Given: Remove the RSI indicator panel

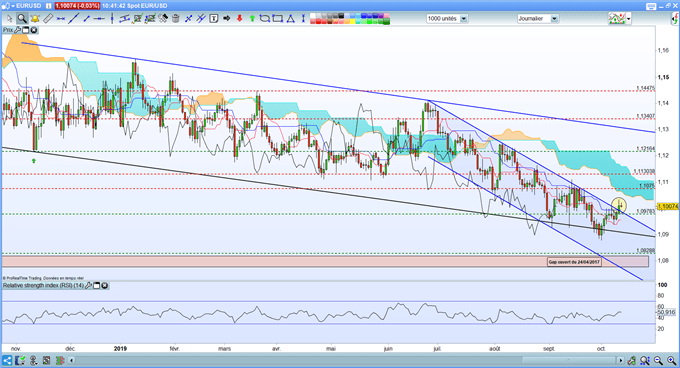Looking at the screenshot, I should [x=105, y=286].
